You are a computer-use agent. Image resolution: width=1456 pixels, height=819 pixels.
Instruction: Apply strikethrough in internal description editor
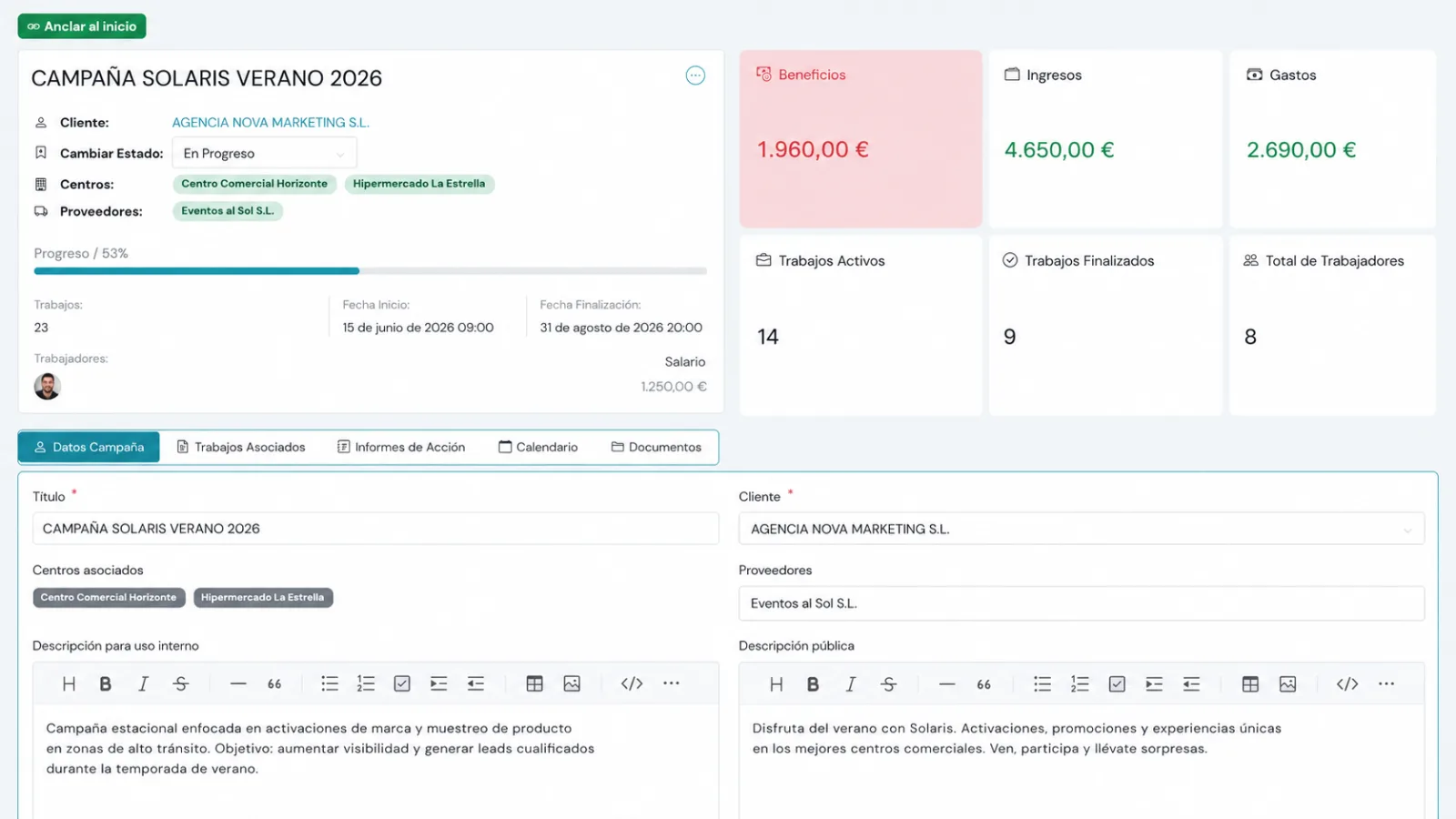coord(180,683)
